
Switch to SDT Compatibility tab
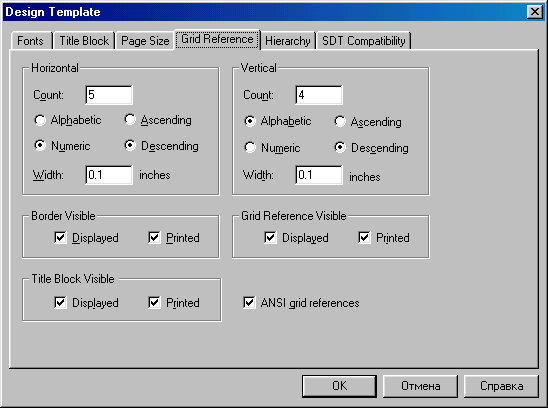click(x=363, y=41)
